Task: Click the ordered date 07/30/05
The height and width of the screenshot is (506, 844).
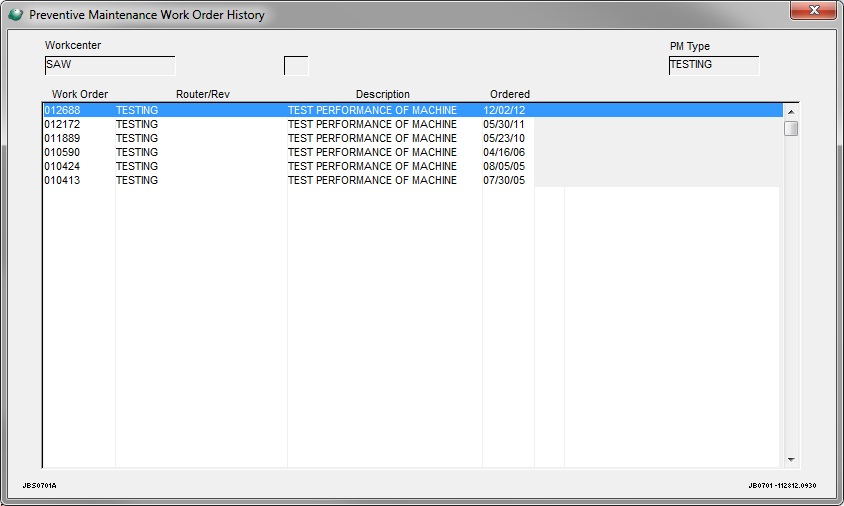Action: point(504,180)
